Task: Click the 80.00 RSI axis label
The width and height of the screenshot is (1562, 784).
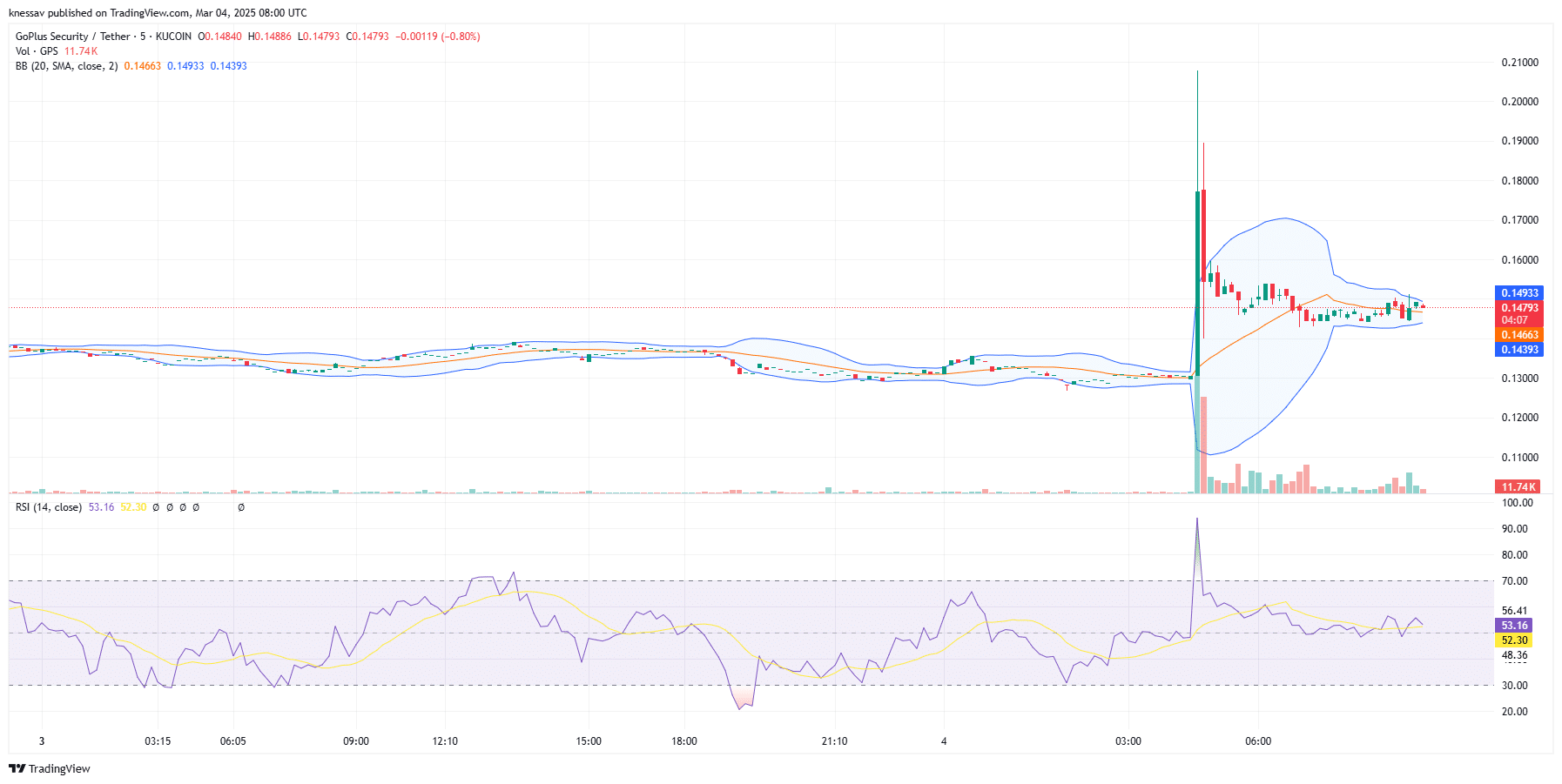Action: pos(1515,555)
